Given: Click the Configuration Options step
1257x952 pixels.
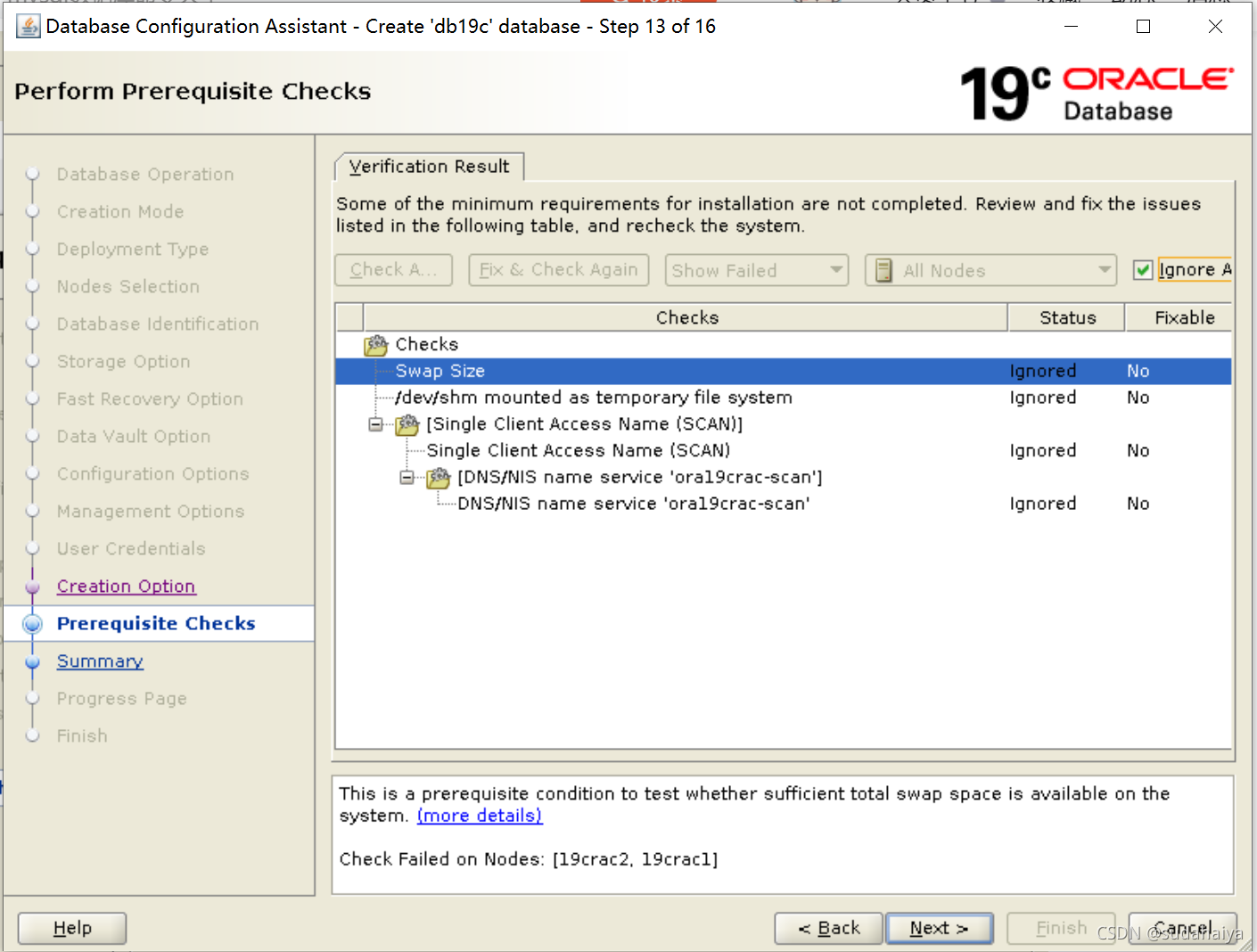Looking at the screenshot, I should pos(153,474).
